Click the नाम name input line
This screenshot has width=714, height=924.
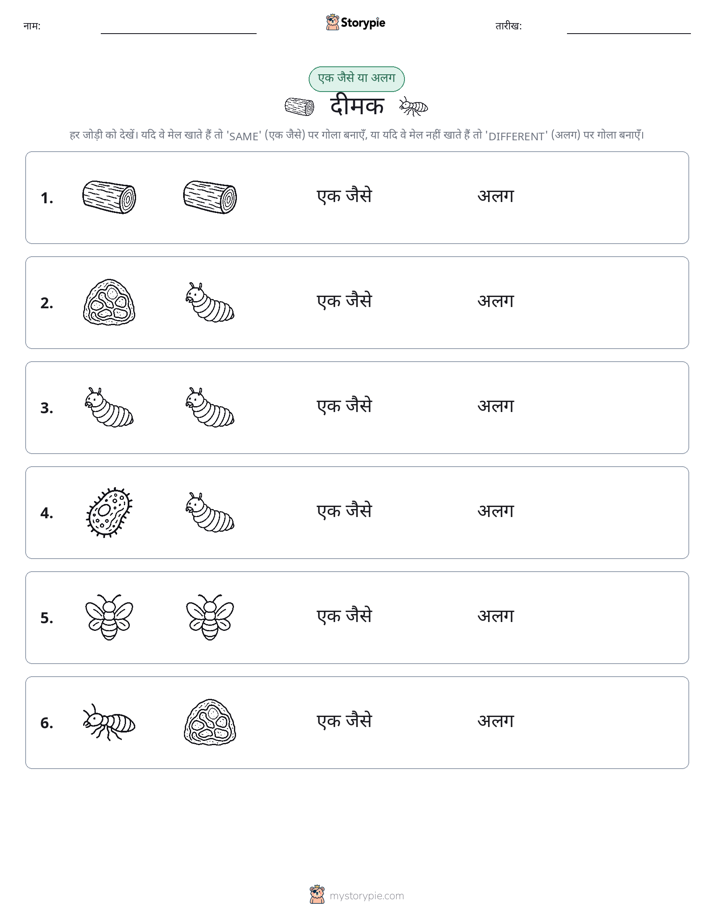(x=178, y=28)
